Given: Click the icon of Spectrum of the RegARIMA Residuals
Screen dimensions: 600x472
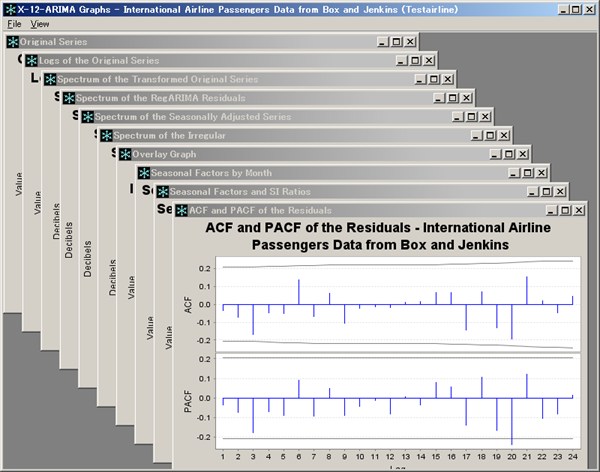Looking at the screenshot, I should [x=69, y=98].
